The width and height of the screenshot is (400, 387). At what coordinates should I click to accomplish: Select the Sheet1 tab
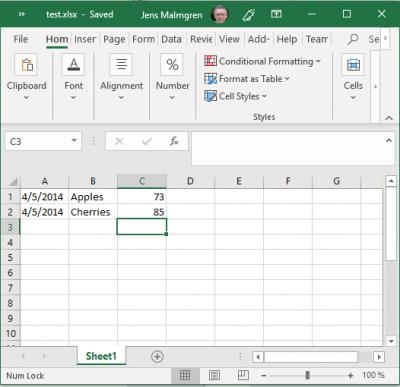[101, 356]
